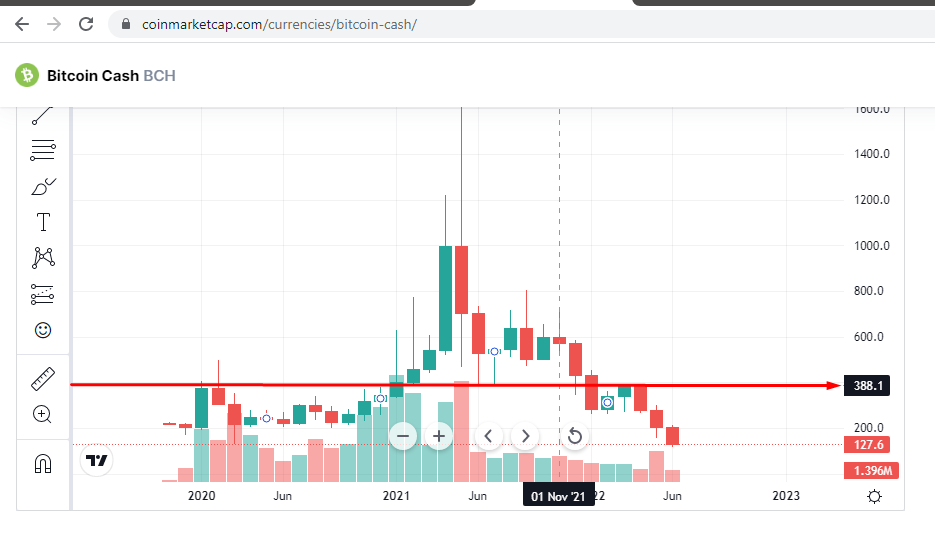Image resolution: width=935 pixels, height=541 pixels.
Task: Click the 800.0 price axis label
Action: [868, 291]
